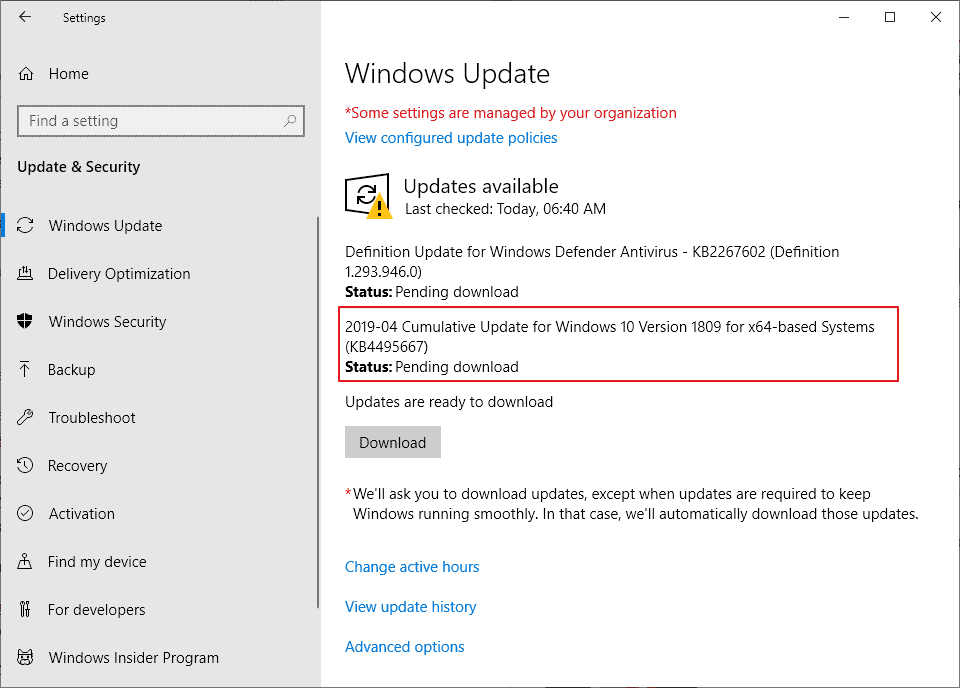Click the search magnifier in Find a setting
This screenshot has height=688, width=960.
[290, 120]
